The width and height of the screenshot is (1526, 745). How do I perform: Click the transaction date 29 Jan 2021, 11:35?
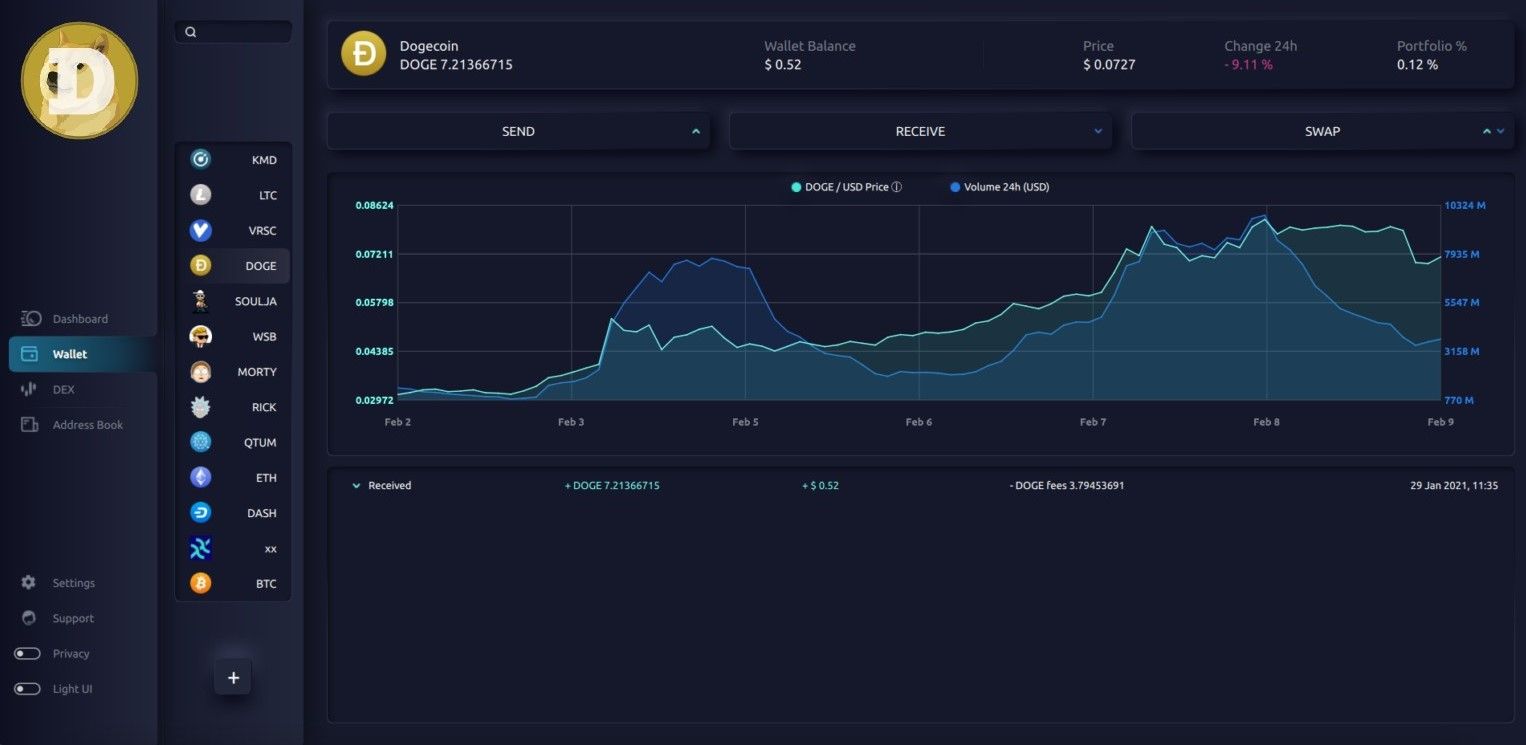click(1454, 486)
